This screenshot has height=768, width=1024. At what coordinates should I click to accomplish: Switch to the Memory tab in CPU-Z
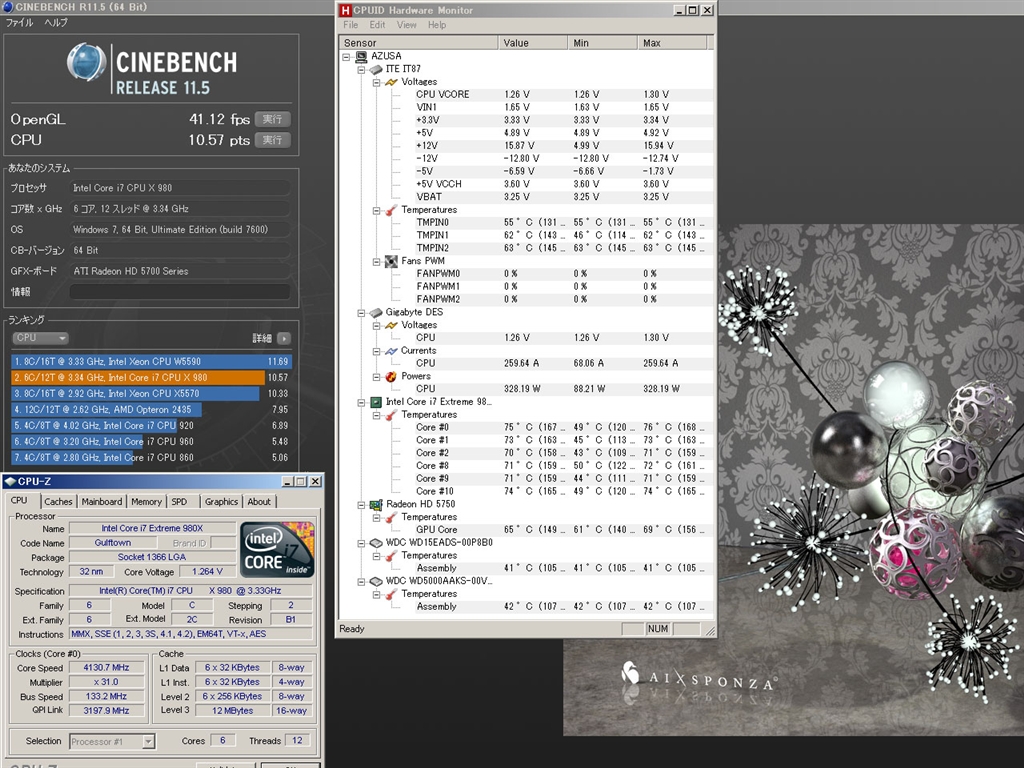(146, 501)
